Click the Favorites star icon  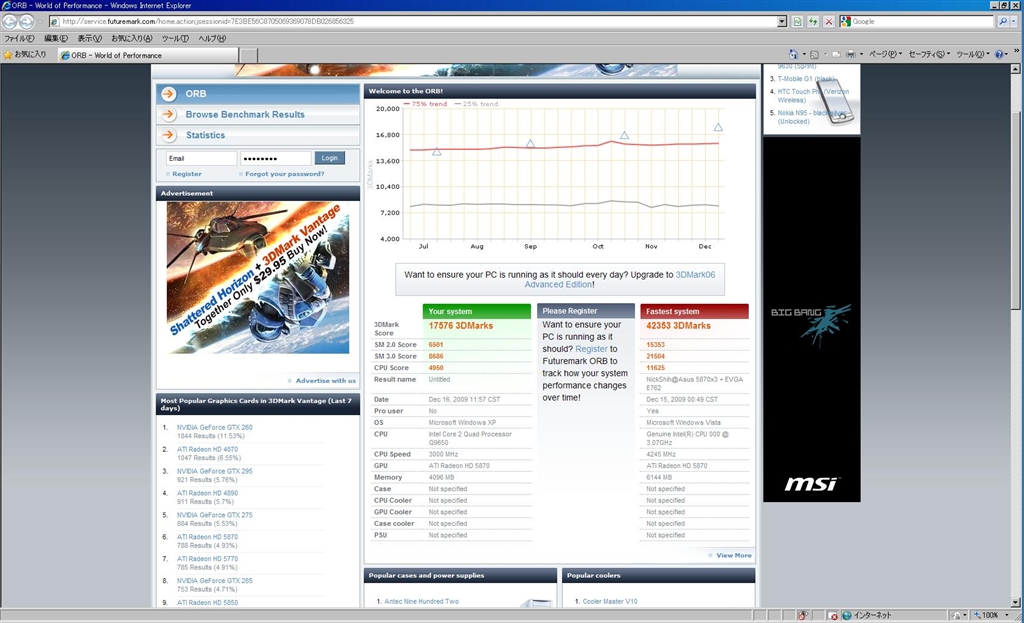tap(8, 55)
